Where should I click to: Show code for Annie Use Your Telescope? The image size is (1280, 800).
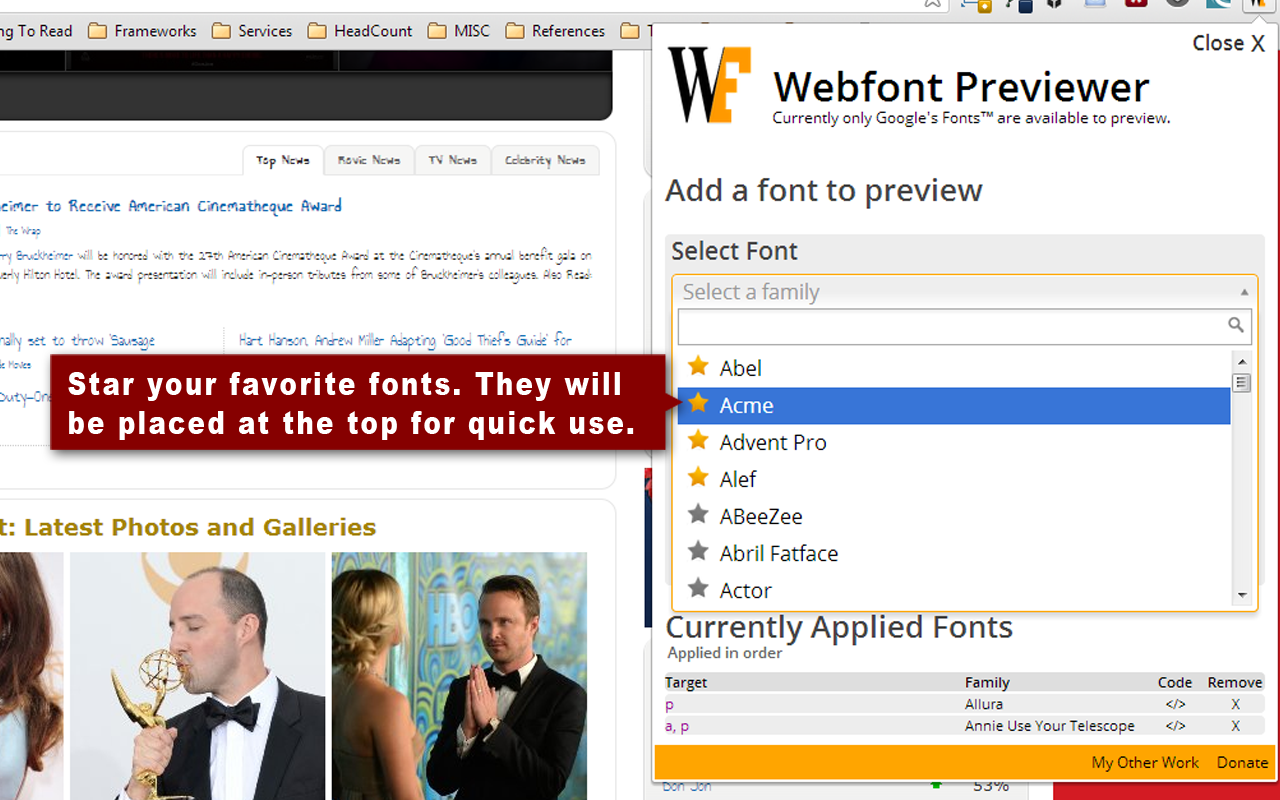click(1175, 726)
